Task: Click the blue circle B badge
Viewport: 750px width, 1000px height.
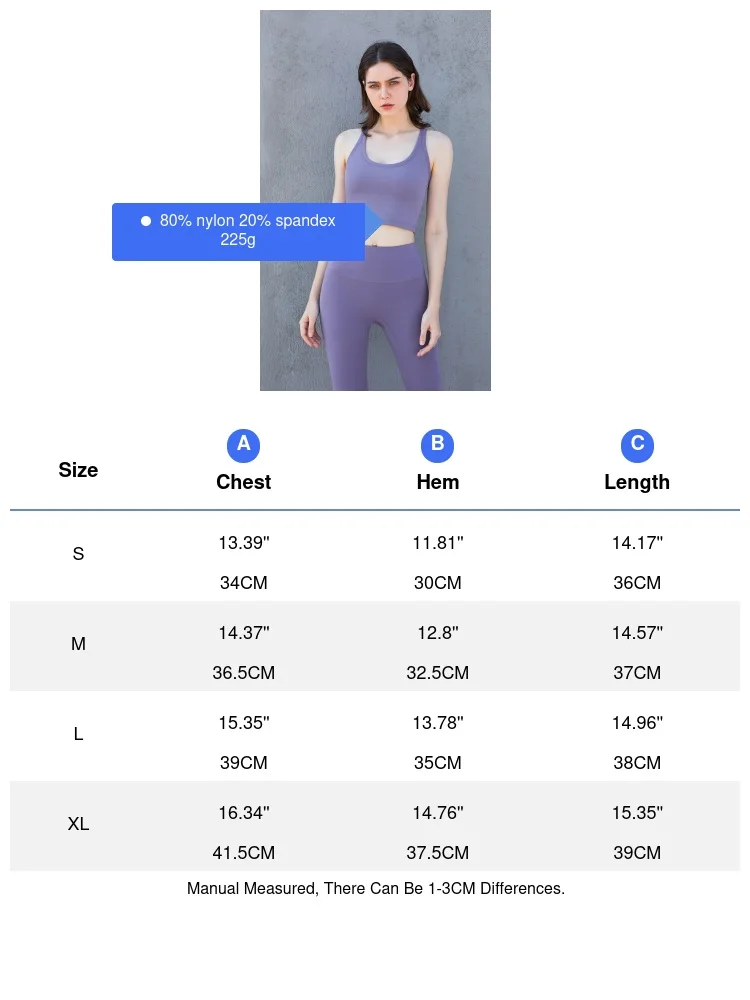Action: coord(437,445)
